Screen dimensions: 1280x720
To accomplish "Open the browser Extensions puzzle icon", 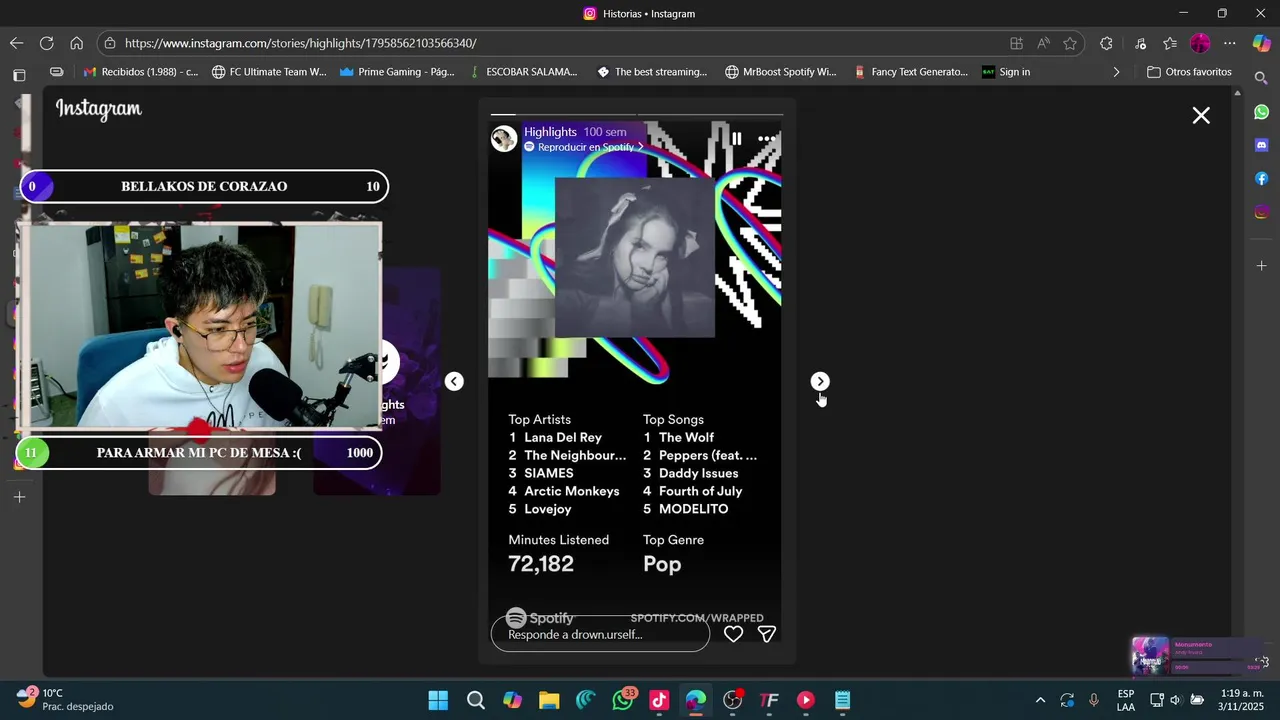I will [x=1106, y=43].
